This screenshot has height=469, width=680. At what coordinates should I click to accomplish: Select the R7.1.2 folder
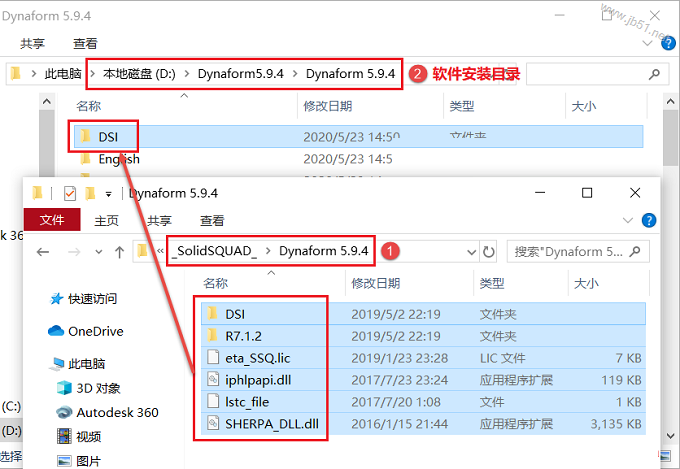(423, 336)
